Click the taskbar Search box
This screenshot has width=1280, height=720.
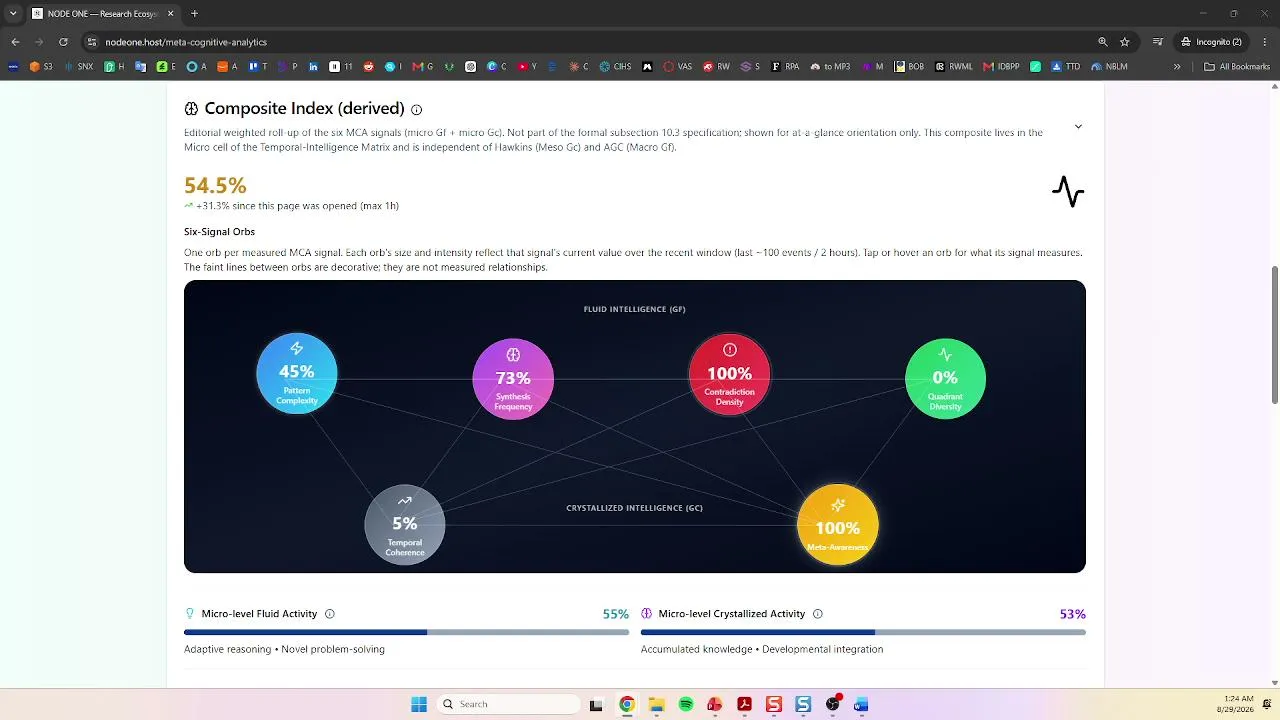[x=509, y=704]
